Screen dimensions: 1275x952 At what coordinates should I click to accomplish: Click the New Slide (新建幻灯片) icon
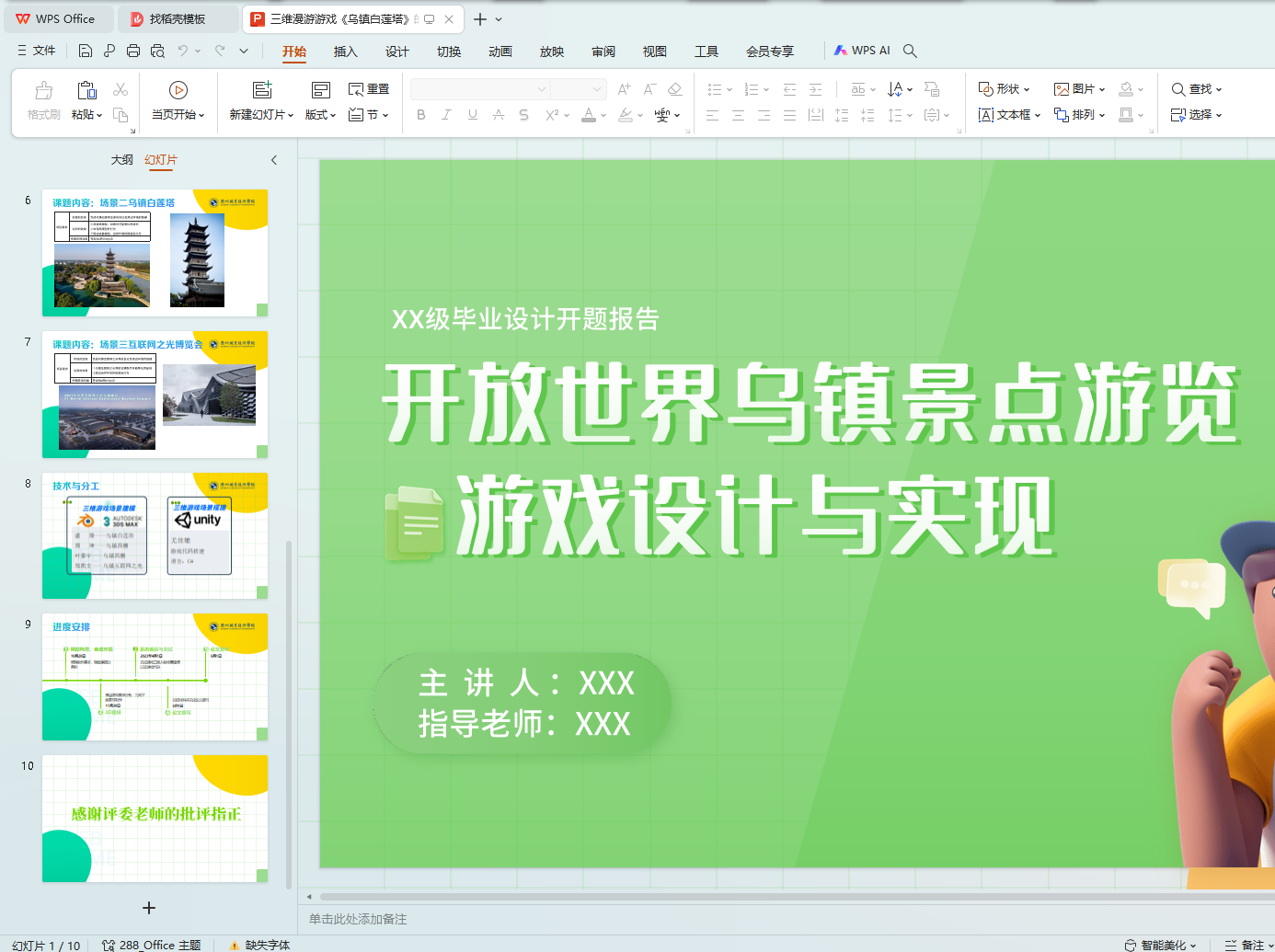(x=262, y=90)
